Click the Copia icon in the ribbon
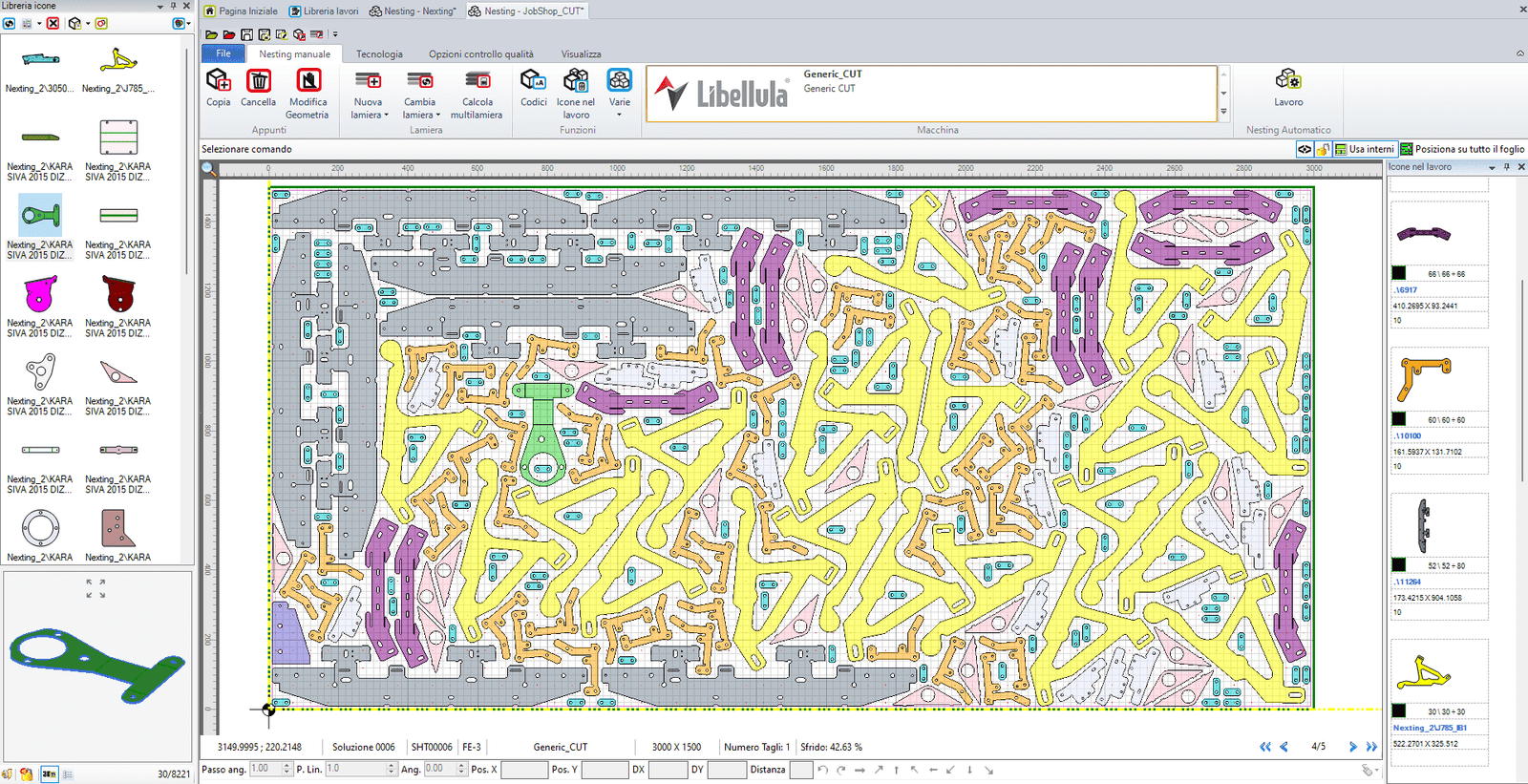 (218, 82)
